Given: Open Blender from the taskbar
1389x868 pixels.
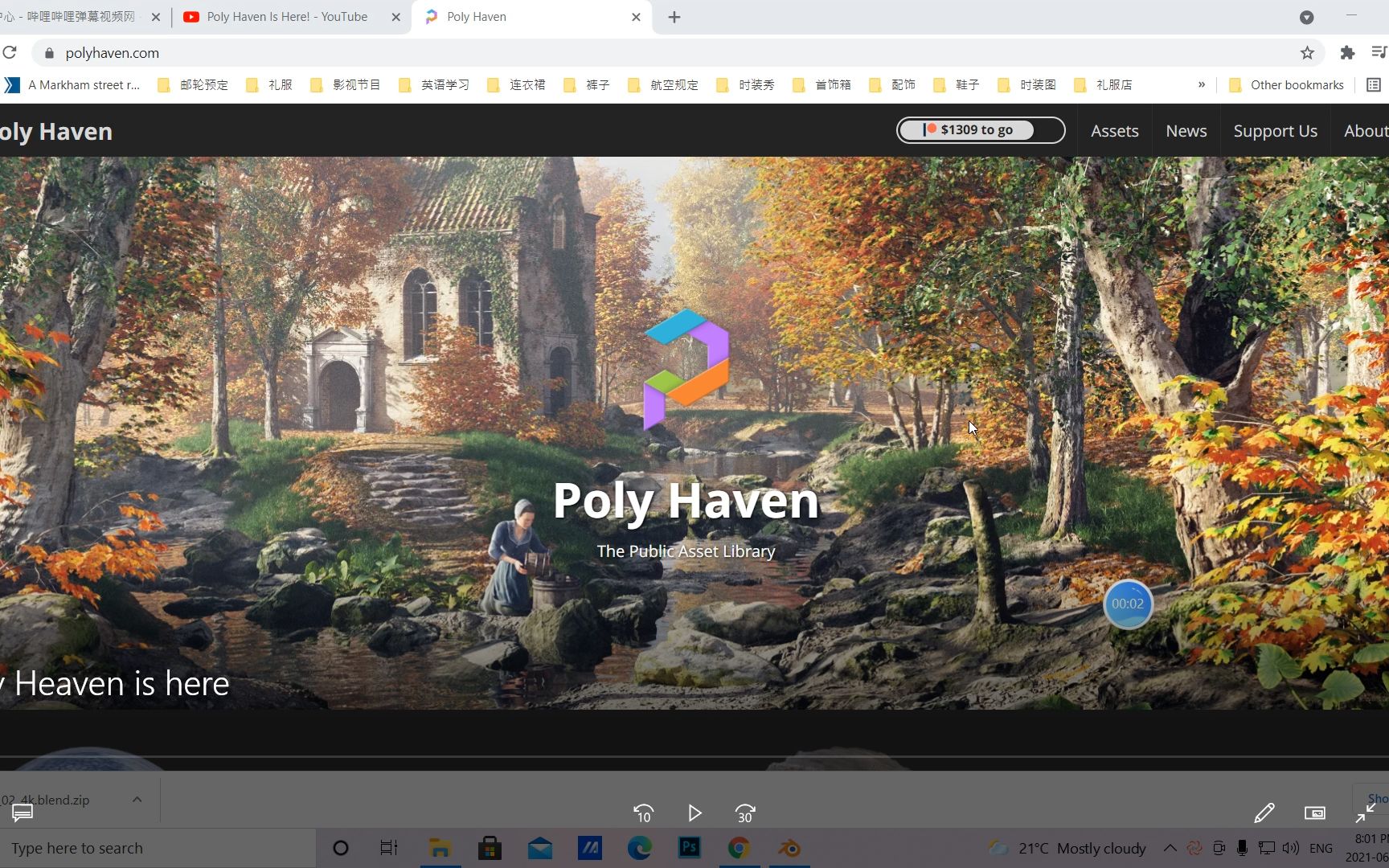Looking at the screenshot, I should point(789,848).
